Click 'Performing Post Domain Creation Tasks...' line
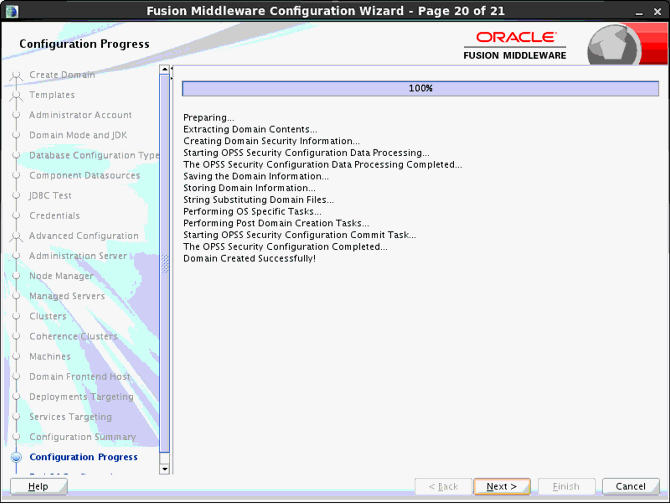The image size is (670, 504). click(x=276, y=223)
